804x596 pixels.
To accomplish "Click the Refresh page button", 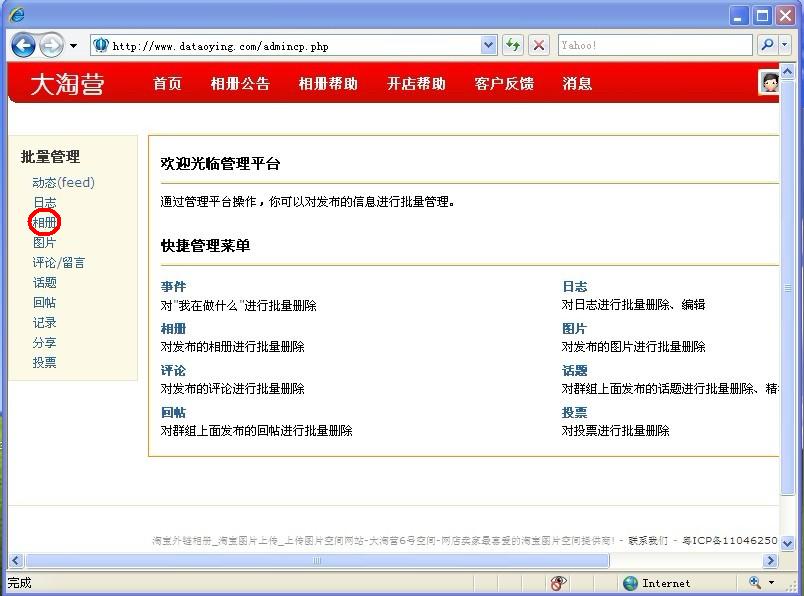I will click(x=512, y=46).
